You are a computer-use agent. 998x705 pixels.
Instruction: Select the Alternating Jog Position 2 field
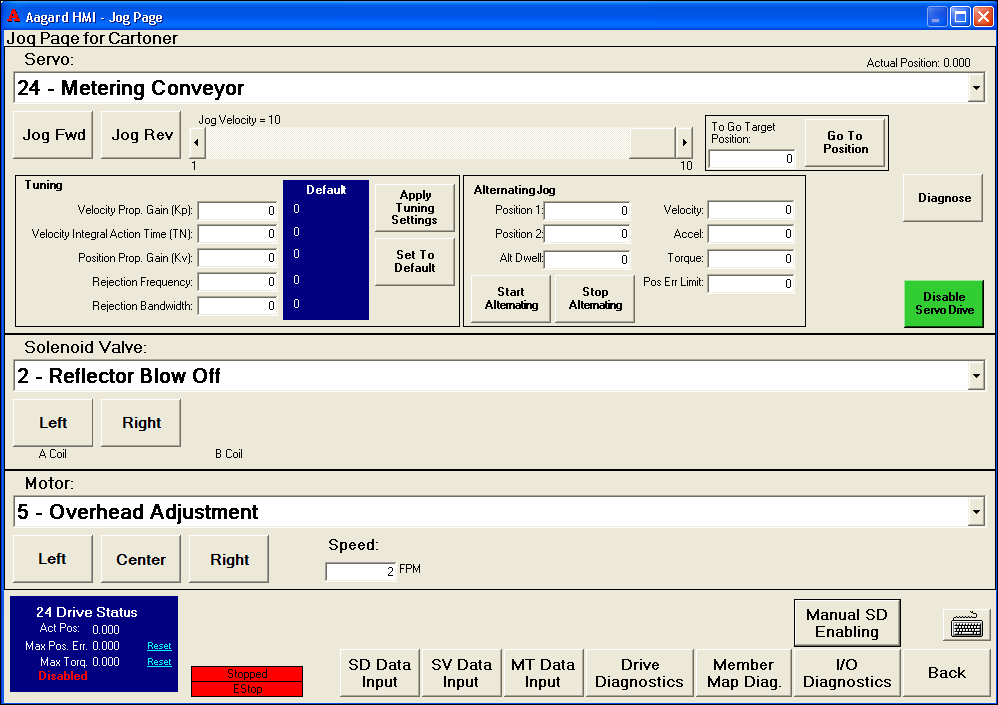tap(587, 234)
